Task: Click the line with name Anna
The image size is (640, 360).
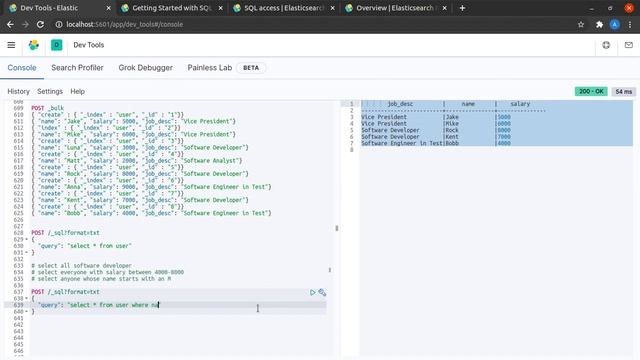Action: (x=151, y=187)
